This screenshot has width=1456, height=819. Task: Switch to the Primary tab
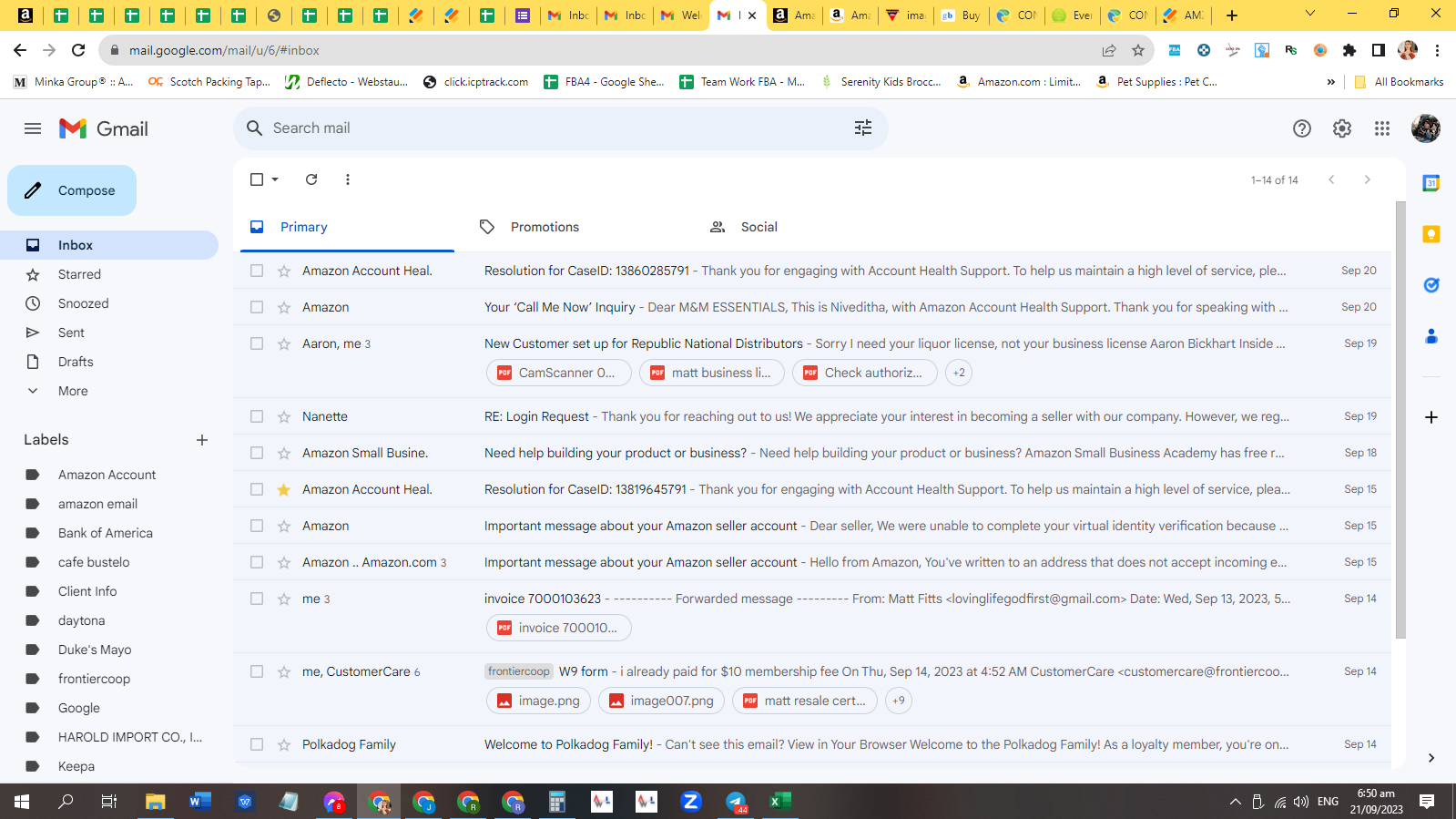click(x=347, y=227)
